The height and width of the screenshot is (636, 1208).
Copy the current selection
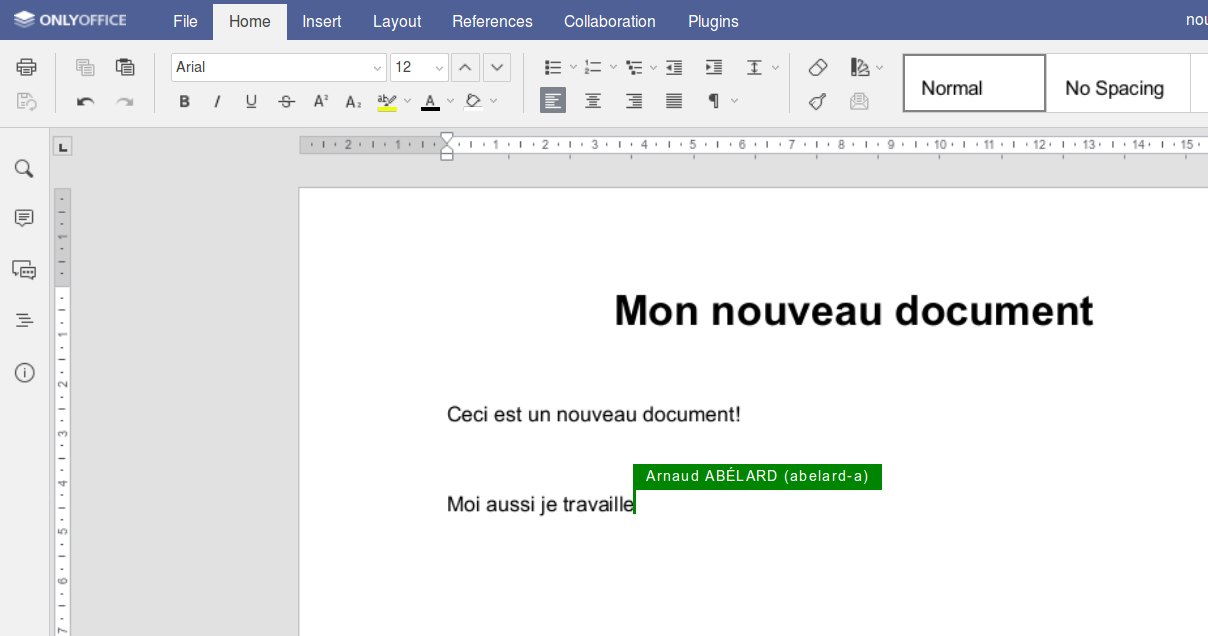pyautogui.click(x=85, y=66)
